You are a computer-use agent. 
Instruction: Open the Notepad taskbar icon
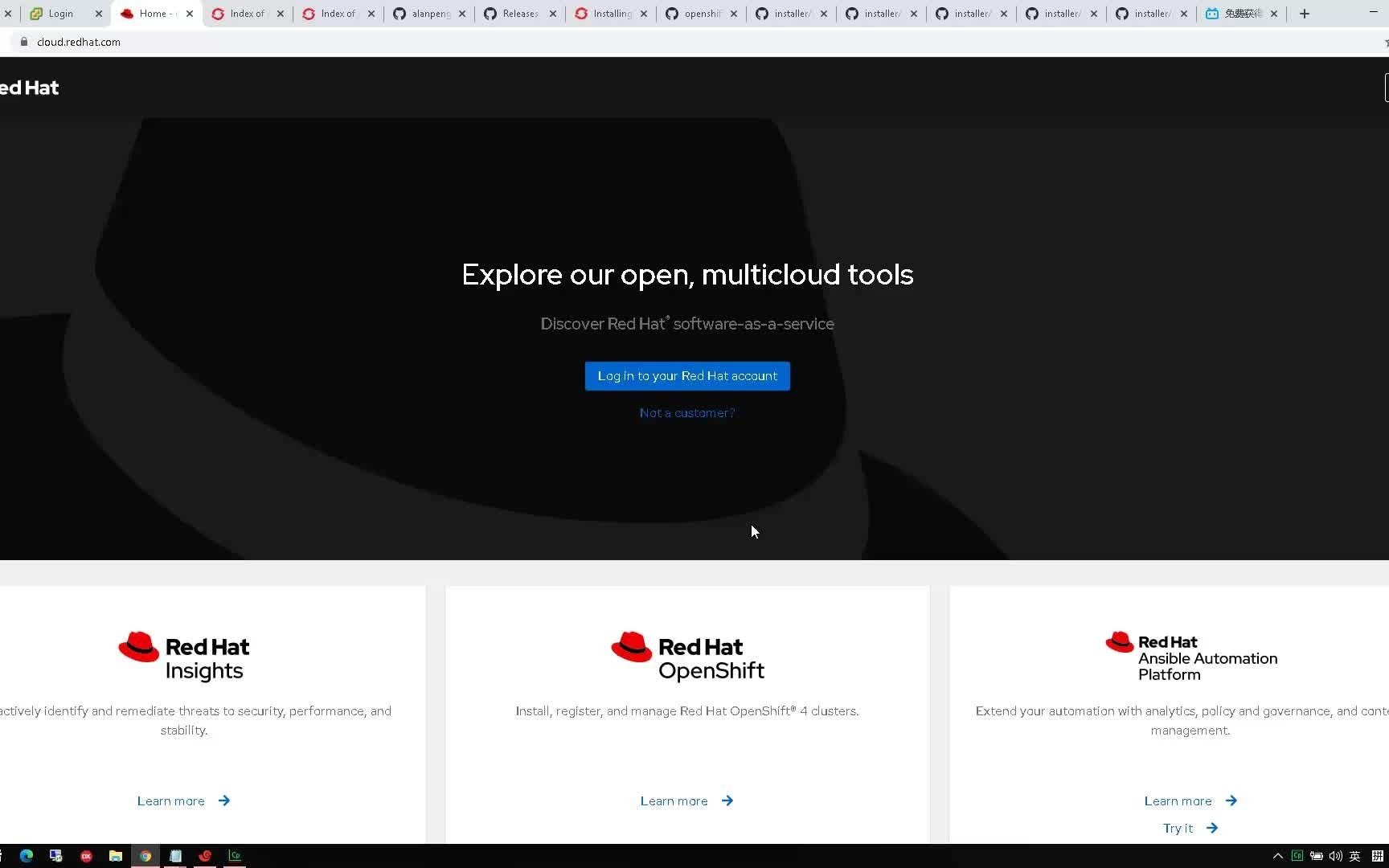pyautogui.click(x=175, y=856)
